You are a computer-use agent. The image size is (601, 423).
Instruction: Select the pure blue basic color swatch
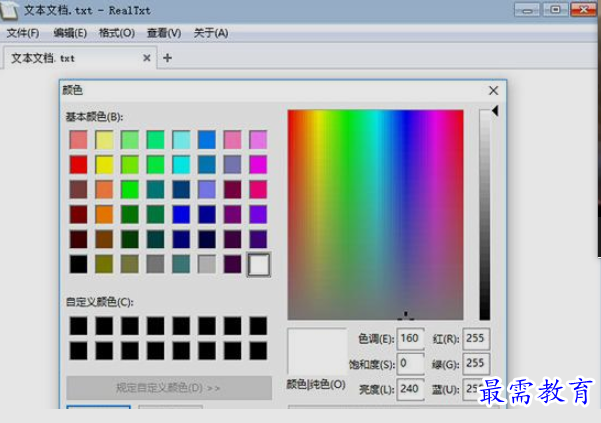[181, 215]
